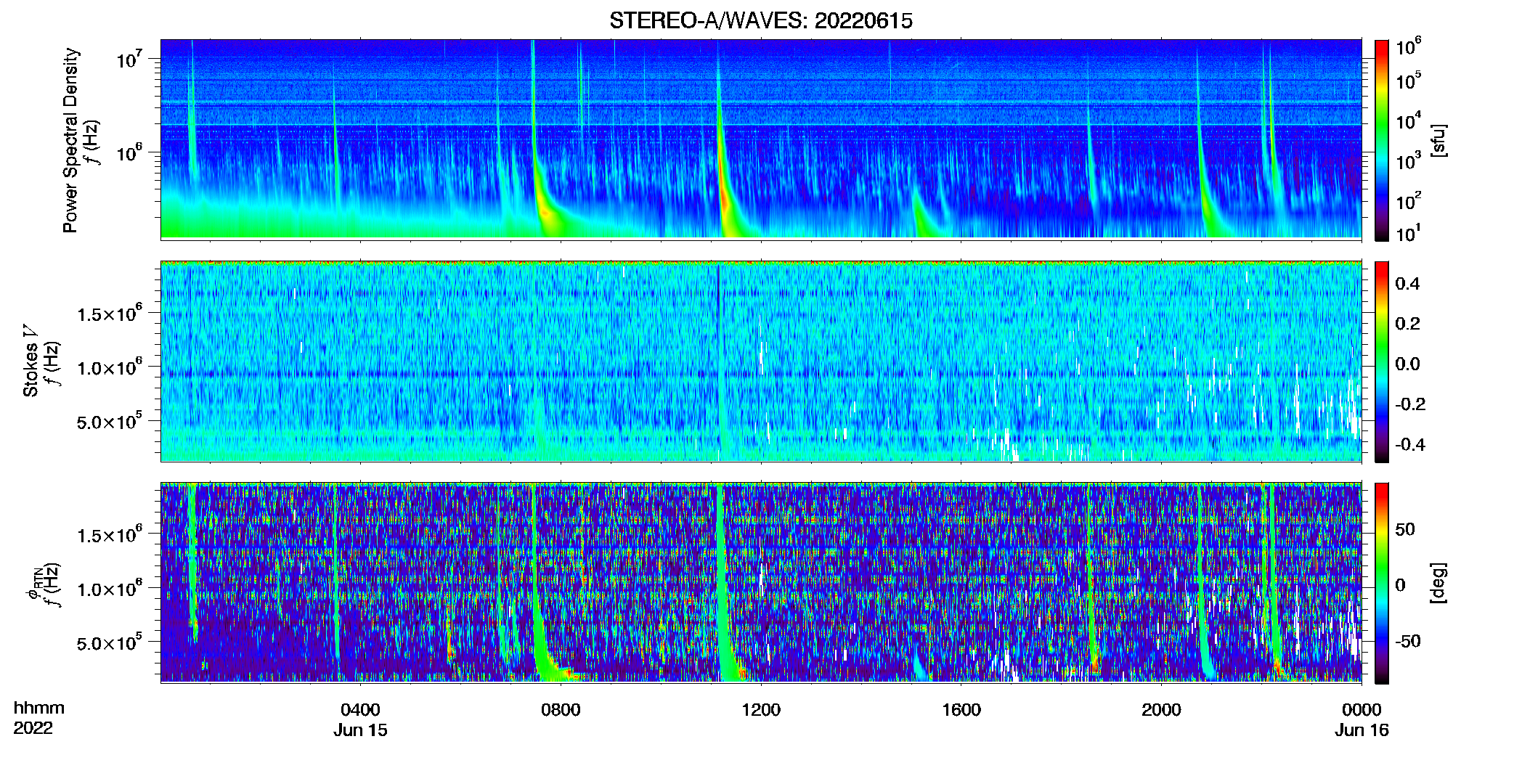Viewport: 1522px width, 784px height.
Task: Click the power spectral density color bar
Action: 1381,140
